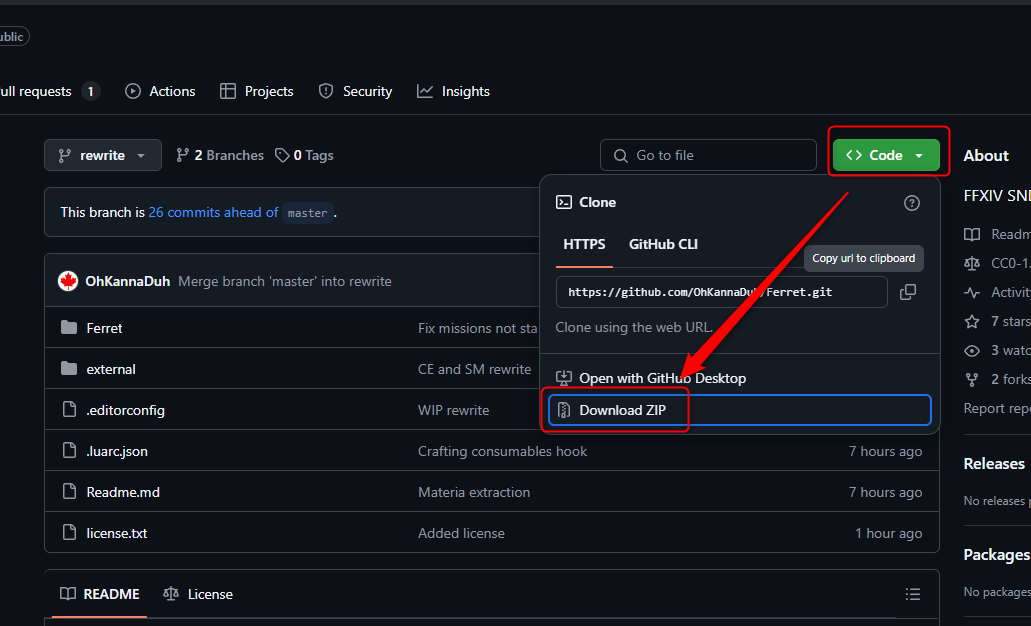Click the README outline list icon
The height and width of the screenshot is (626, 1031).
912,594
